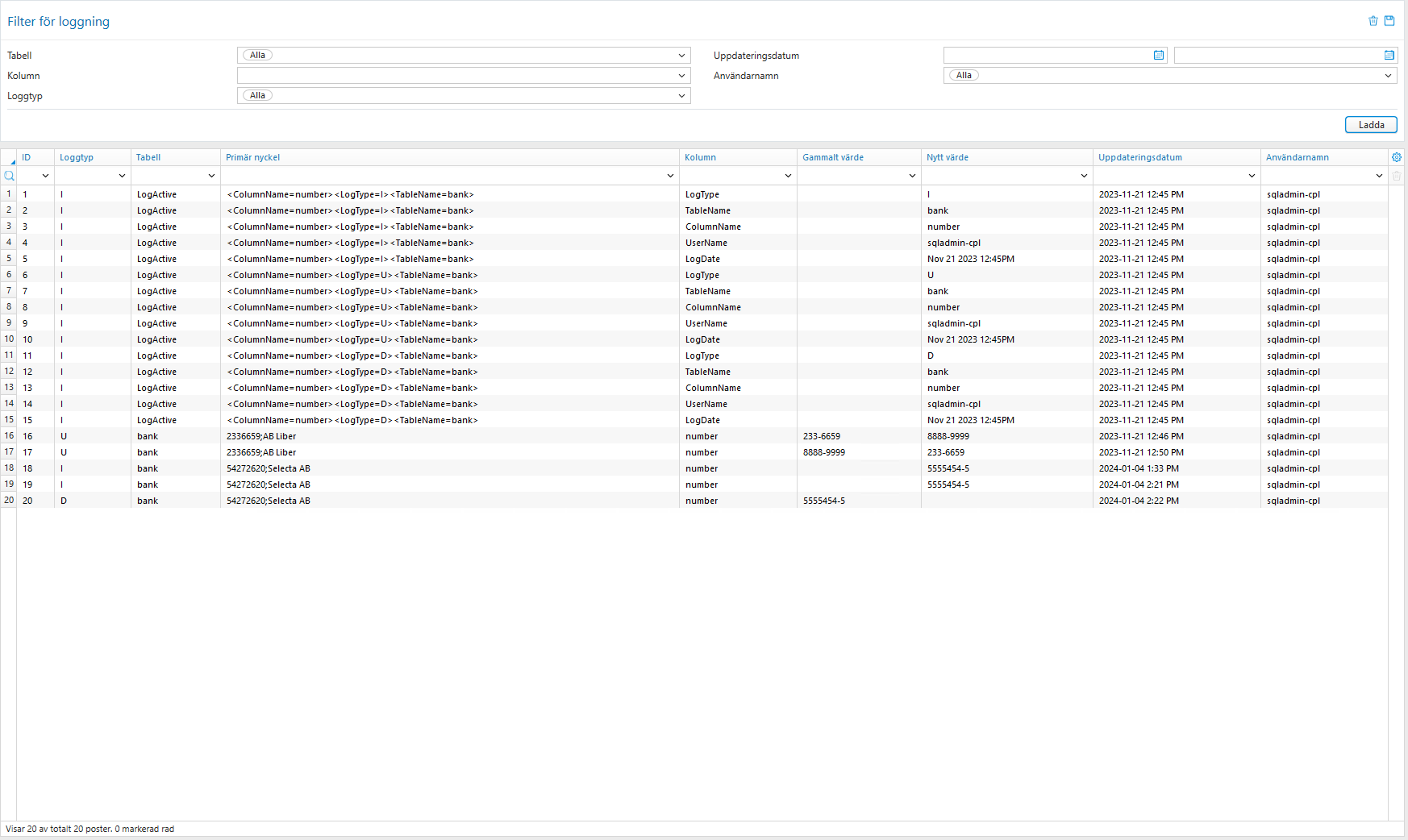This screenshot has height=840, width=1408.
Task: Open the Loggtyp column filter dropdown in the grid
Action: 122,175
